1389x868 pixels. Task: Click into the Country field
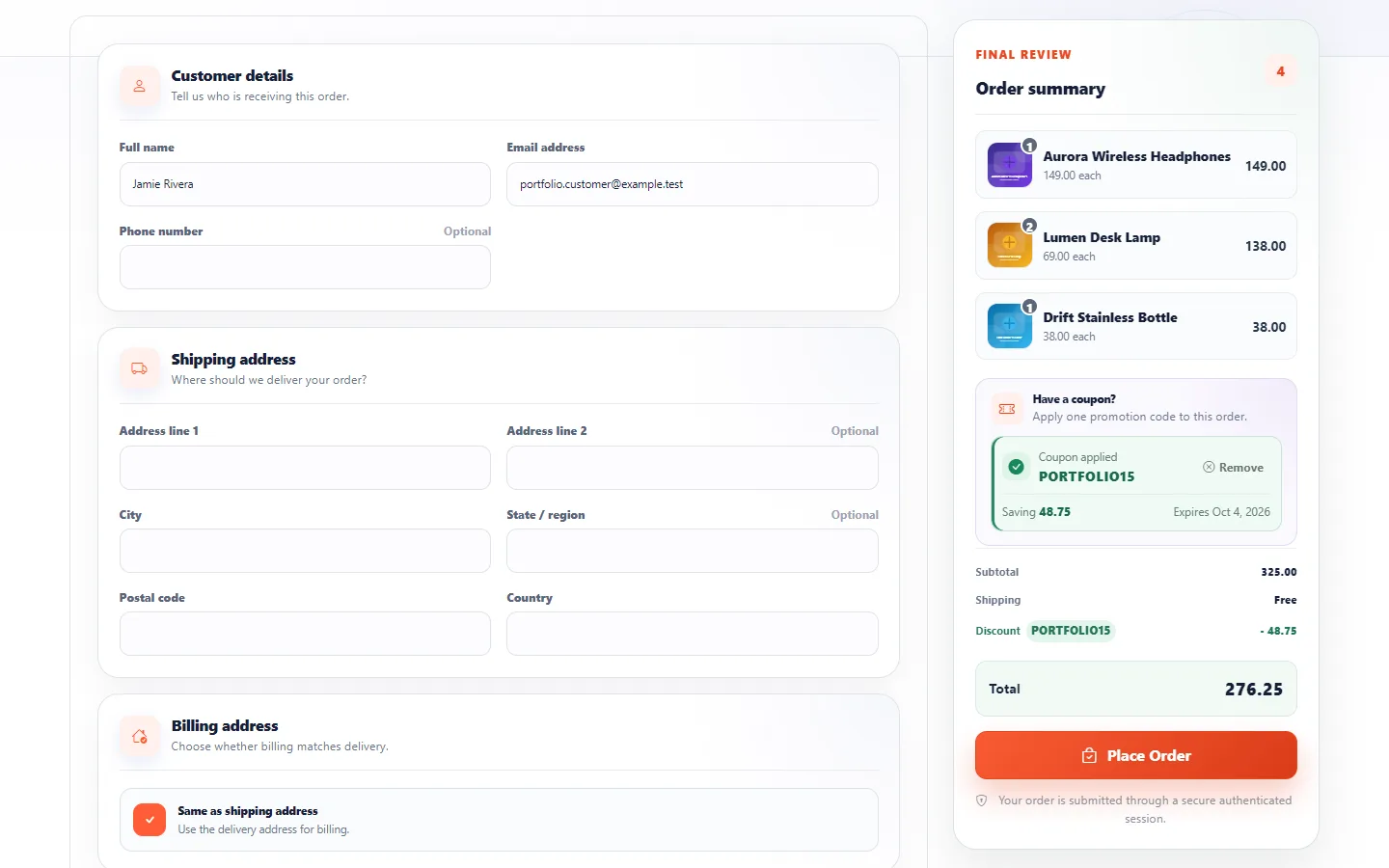[693, 634]
